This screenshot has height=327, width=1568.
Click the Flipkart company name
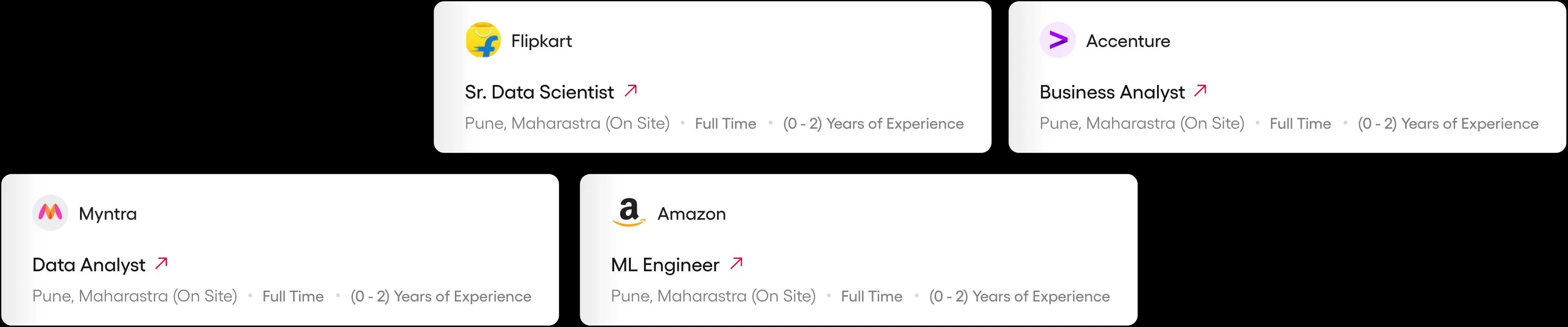(541, 41)
